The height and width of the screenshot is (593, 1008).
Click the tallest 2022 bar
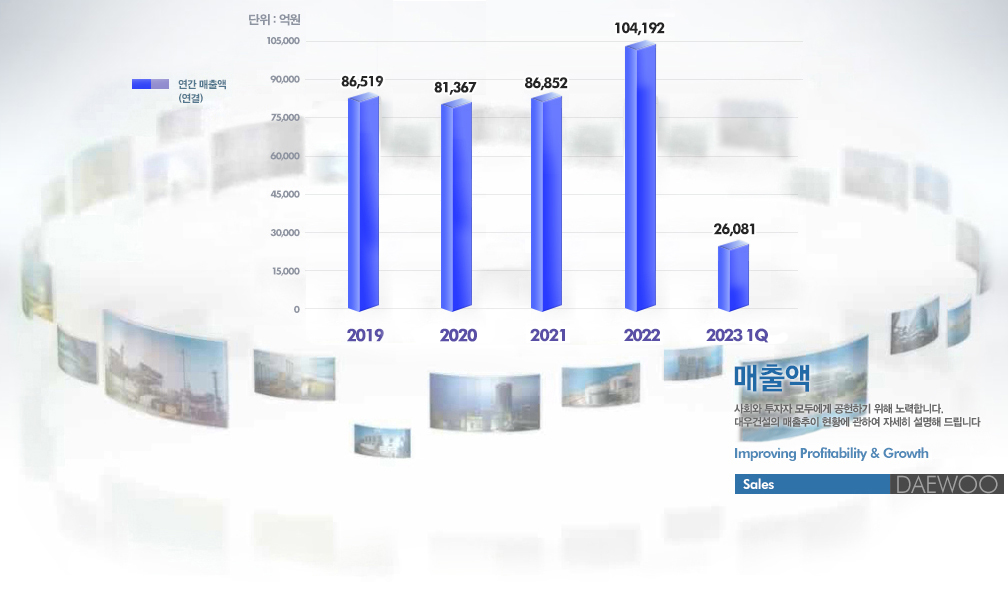click(640, 177)
